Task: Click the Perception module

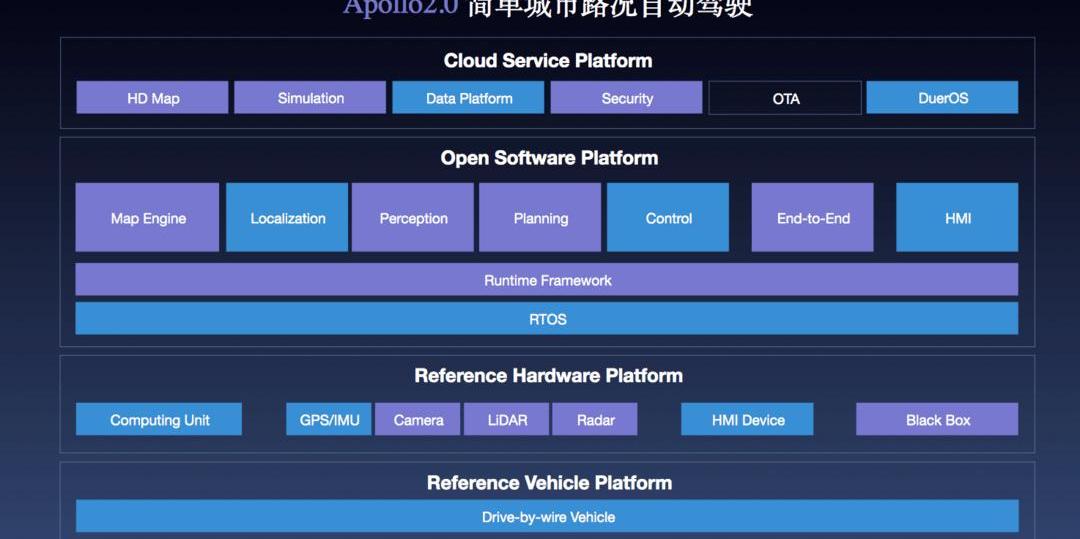Action: 413,218
